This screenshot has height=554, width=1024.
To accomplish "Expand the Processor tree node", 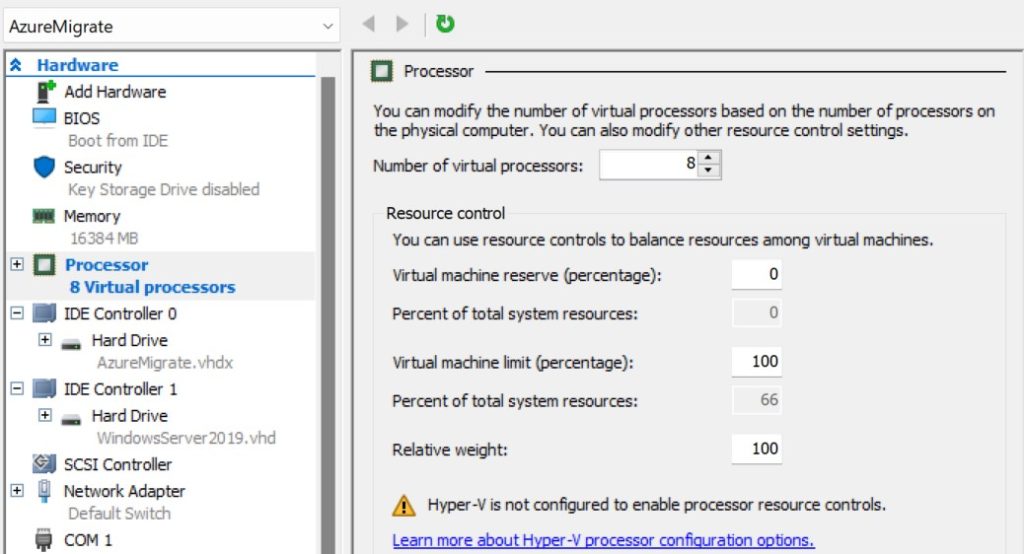I will click(17, 264).
